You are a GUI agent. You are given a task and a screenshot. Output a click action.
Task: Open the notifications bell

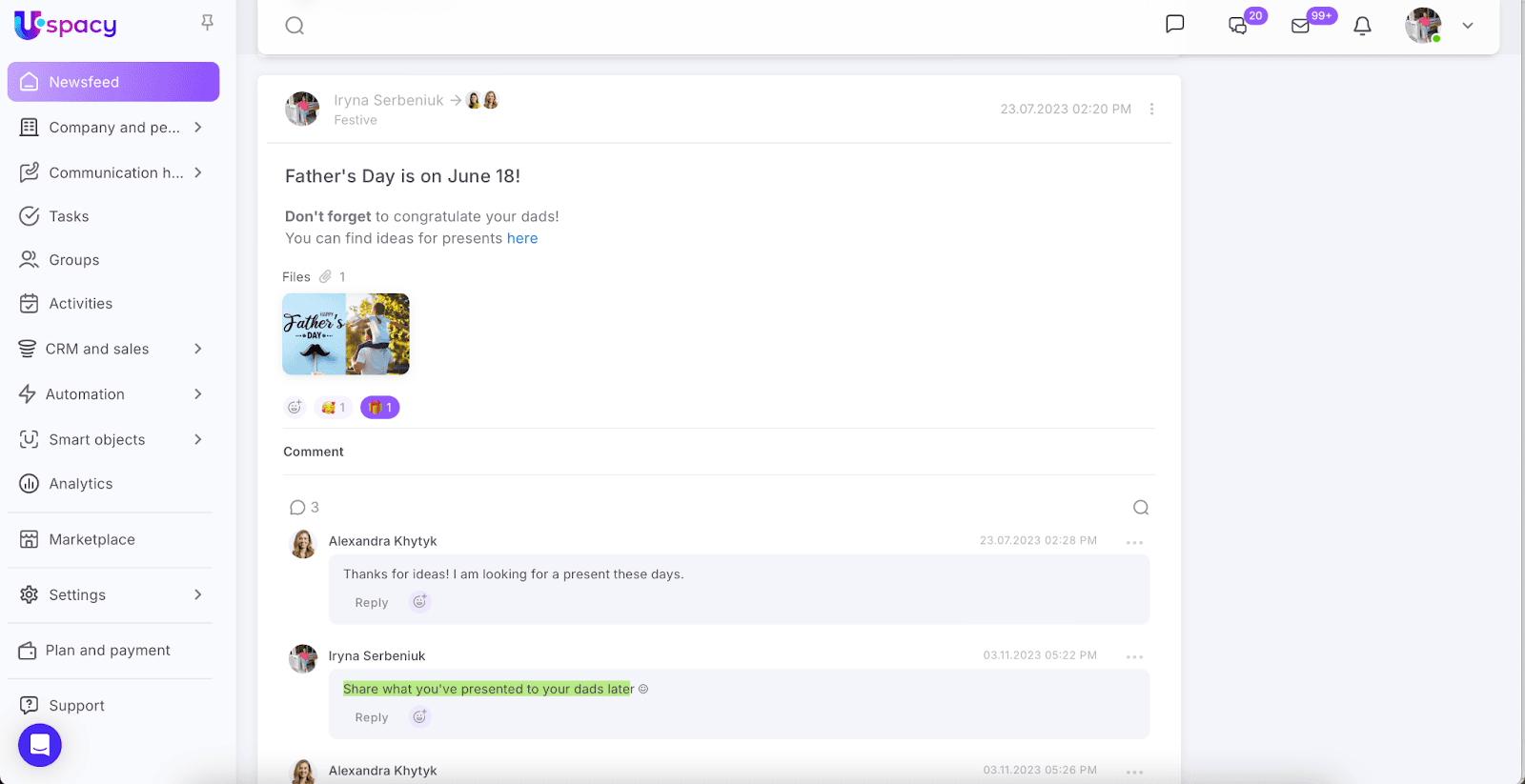point(1362,26)
